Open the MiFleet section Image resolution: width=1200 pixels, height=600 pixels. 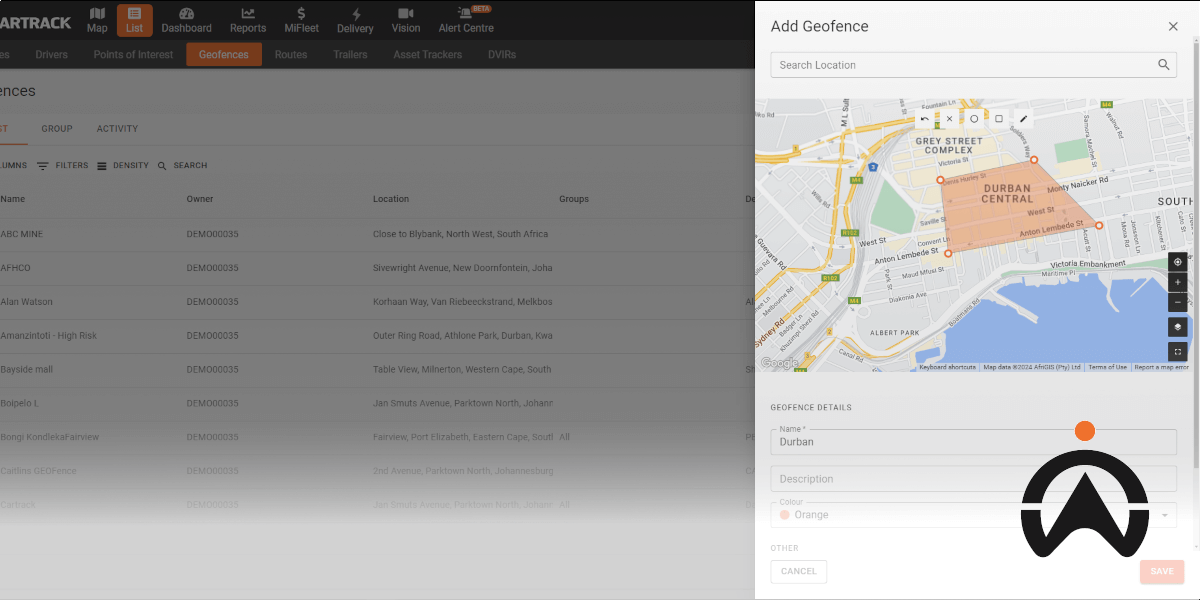tap(301, 20)
